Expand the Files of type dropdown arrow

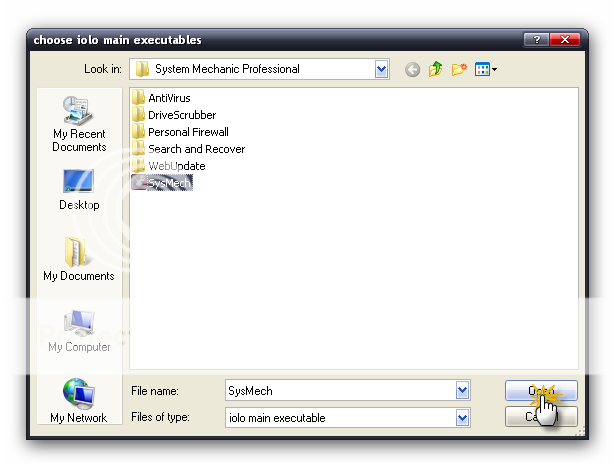pos(462,418)
